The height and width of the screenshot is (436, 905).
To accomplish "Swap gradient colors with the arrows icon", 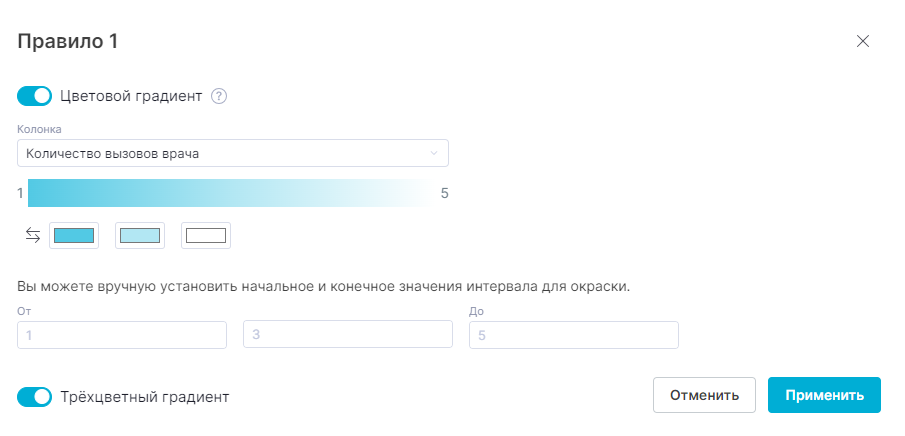I will [33, 236].
